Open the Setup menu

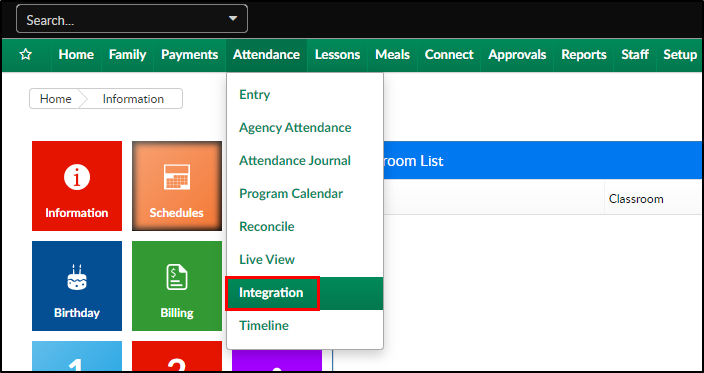pyautogui.click(x=680, y=55)
